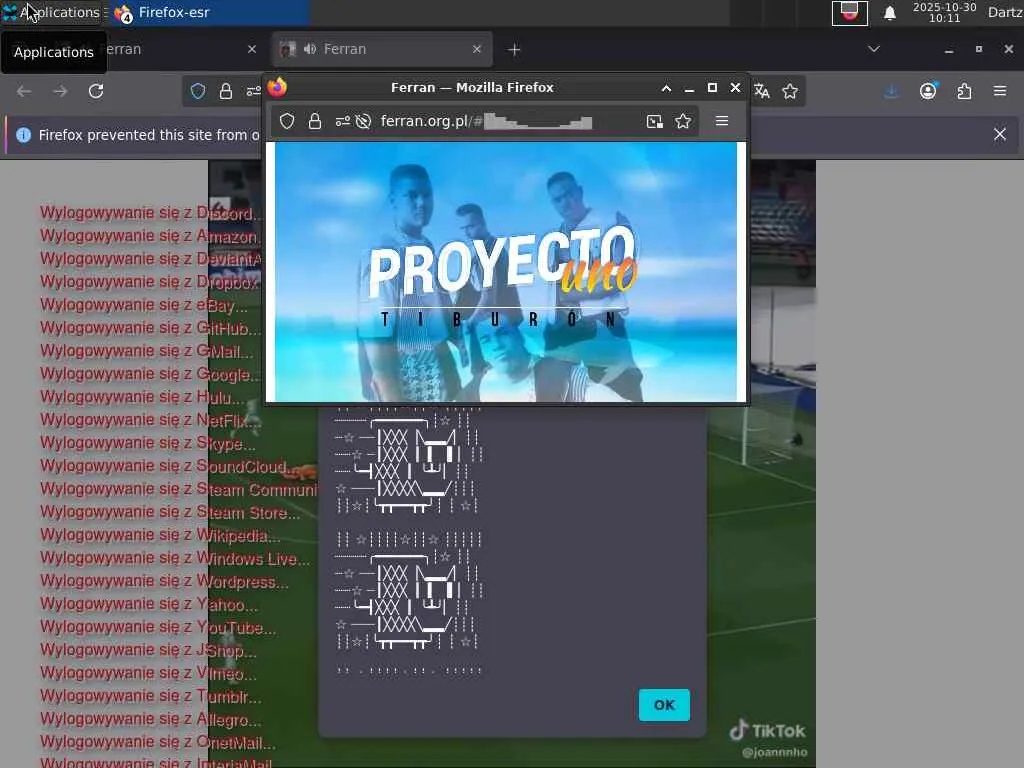Click the Proyecto Uno Tiburón video image
This screenshot has height=768, width=1024.
tap(506, 272)
